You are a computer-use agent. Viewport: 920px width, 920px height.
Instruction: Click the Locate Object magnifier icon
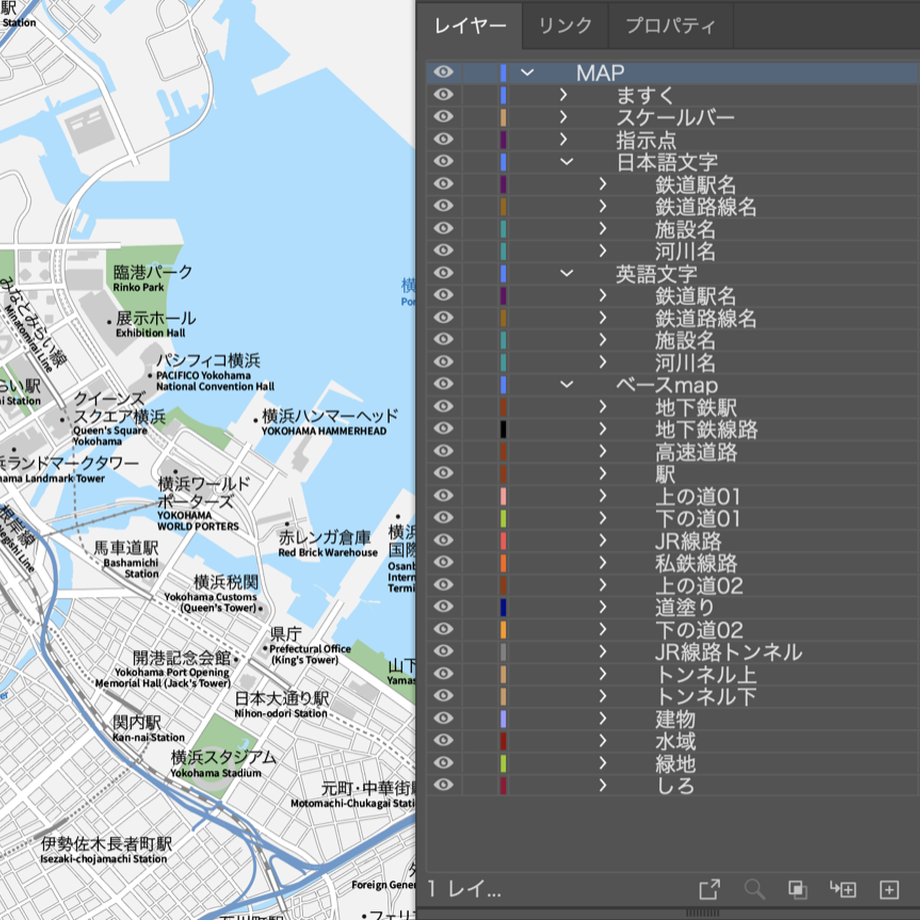[754, 889]
